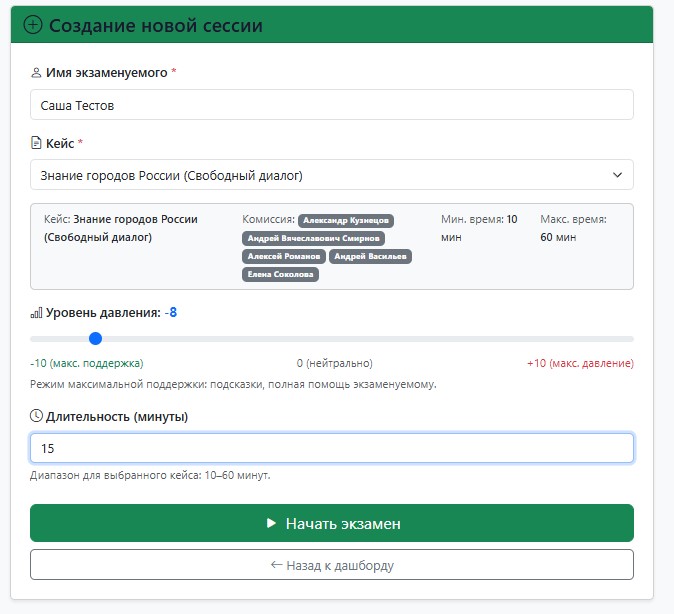The image size is (674, 614).
Task: Click the Елена Соколова badge
Action: point(280,274)
